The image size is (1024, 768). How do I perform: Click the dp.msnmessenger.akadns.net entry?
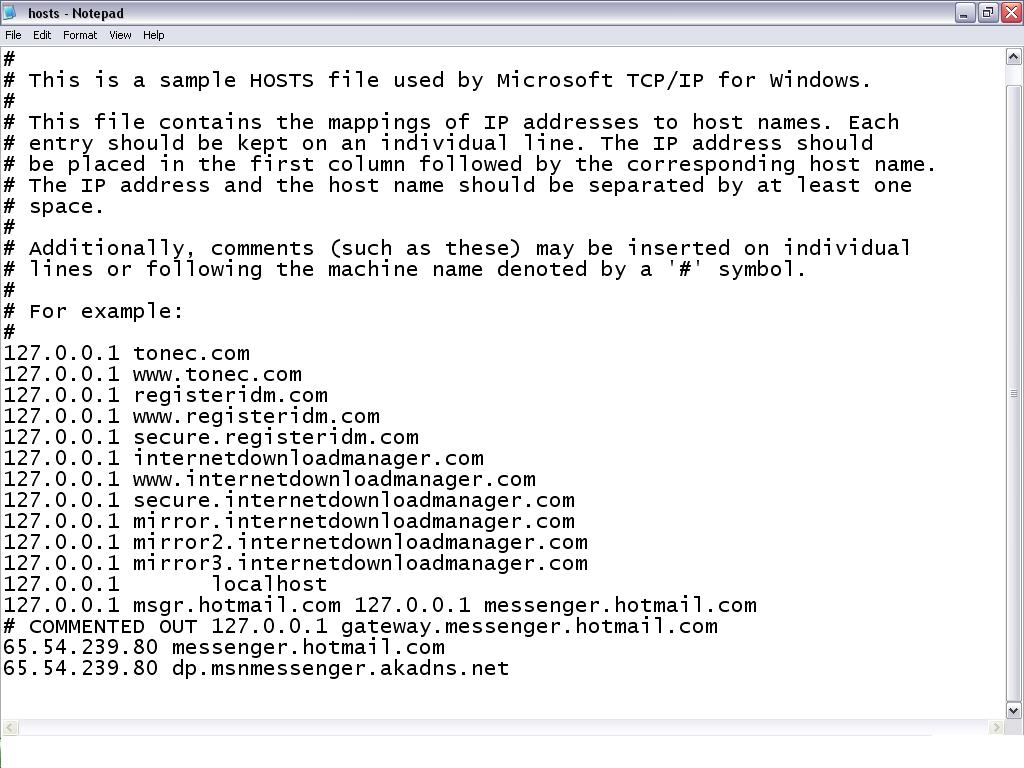(x=340, y=668)
